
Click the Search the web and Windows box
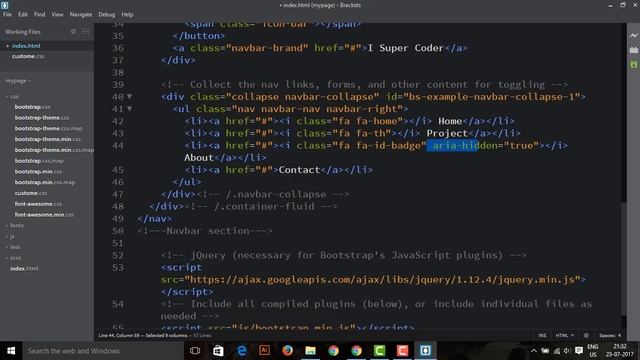point(102,351)
